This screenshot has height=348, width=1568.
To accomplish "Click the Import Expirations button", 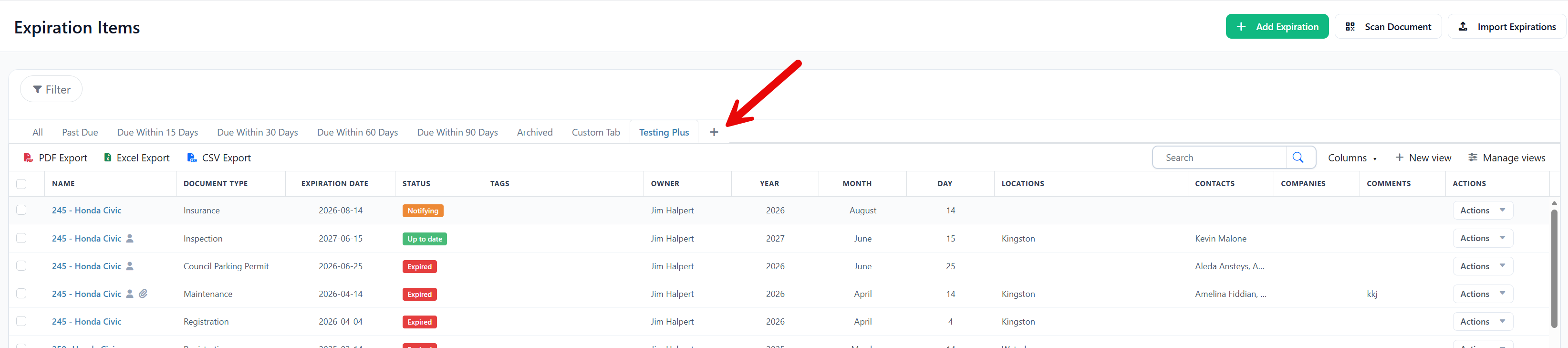I will pyautogui.click(x=1506, y=26).
